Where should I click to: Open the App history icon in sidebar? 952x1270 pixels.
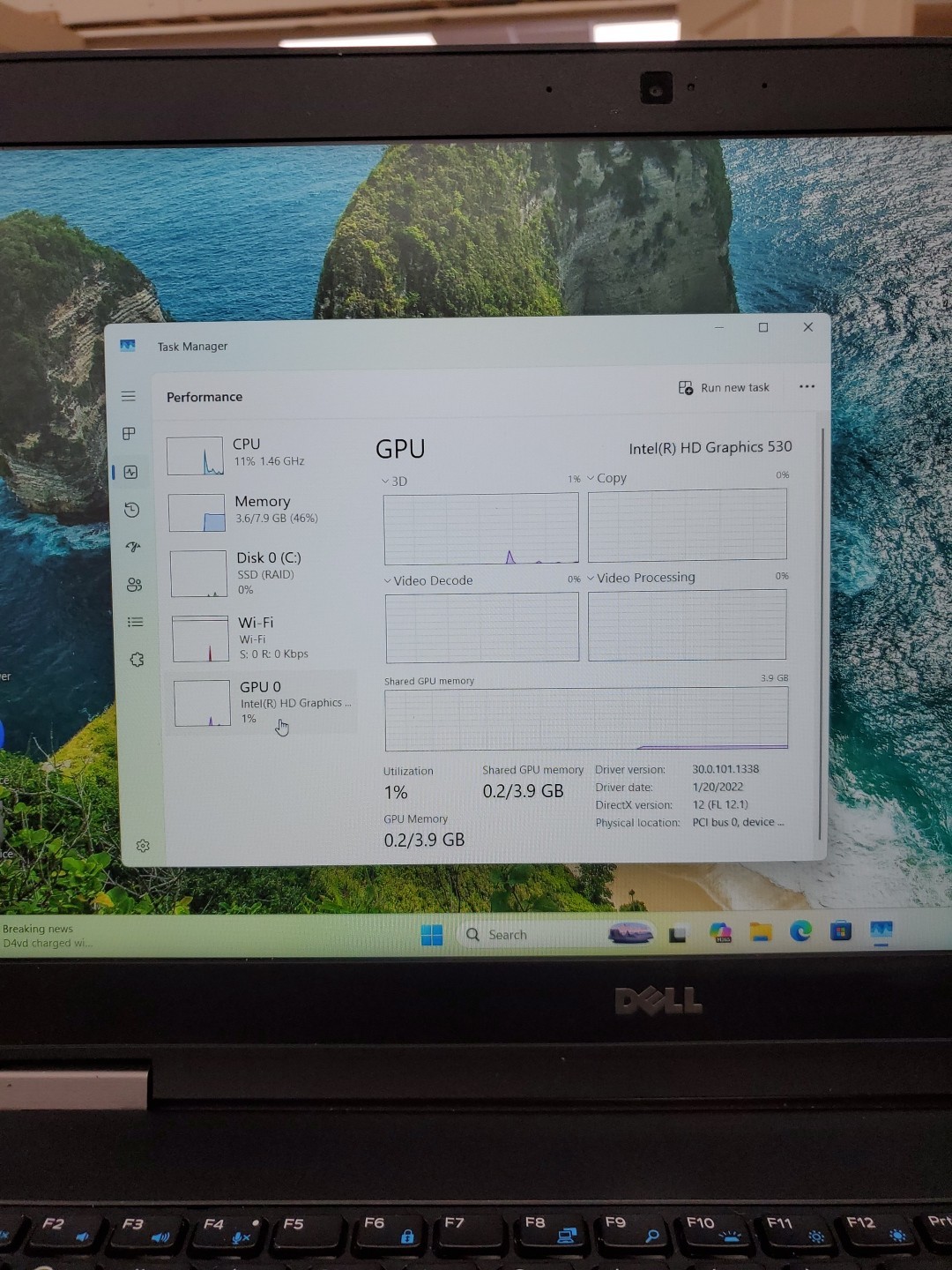[x=131, y=510]
